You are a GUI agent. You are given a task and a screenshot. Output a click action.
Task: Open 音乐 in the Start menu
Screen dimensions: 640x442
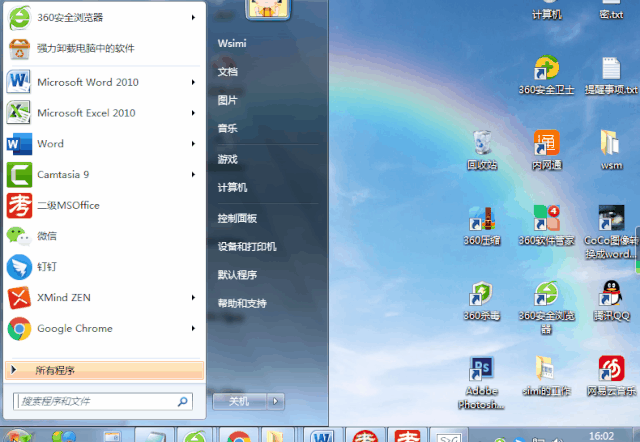point(227,129)
